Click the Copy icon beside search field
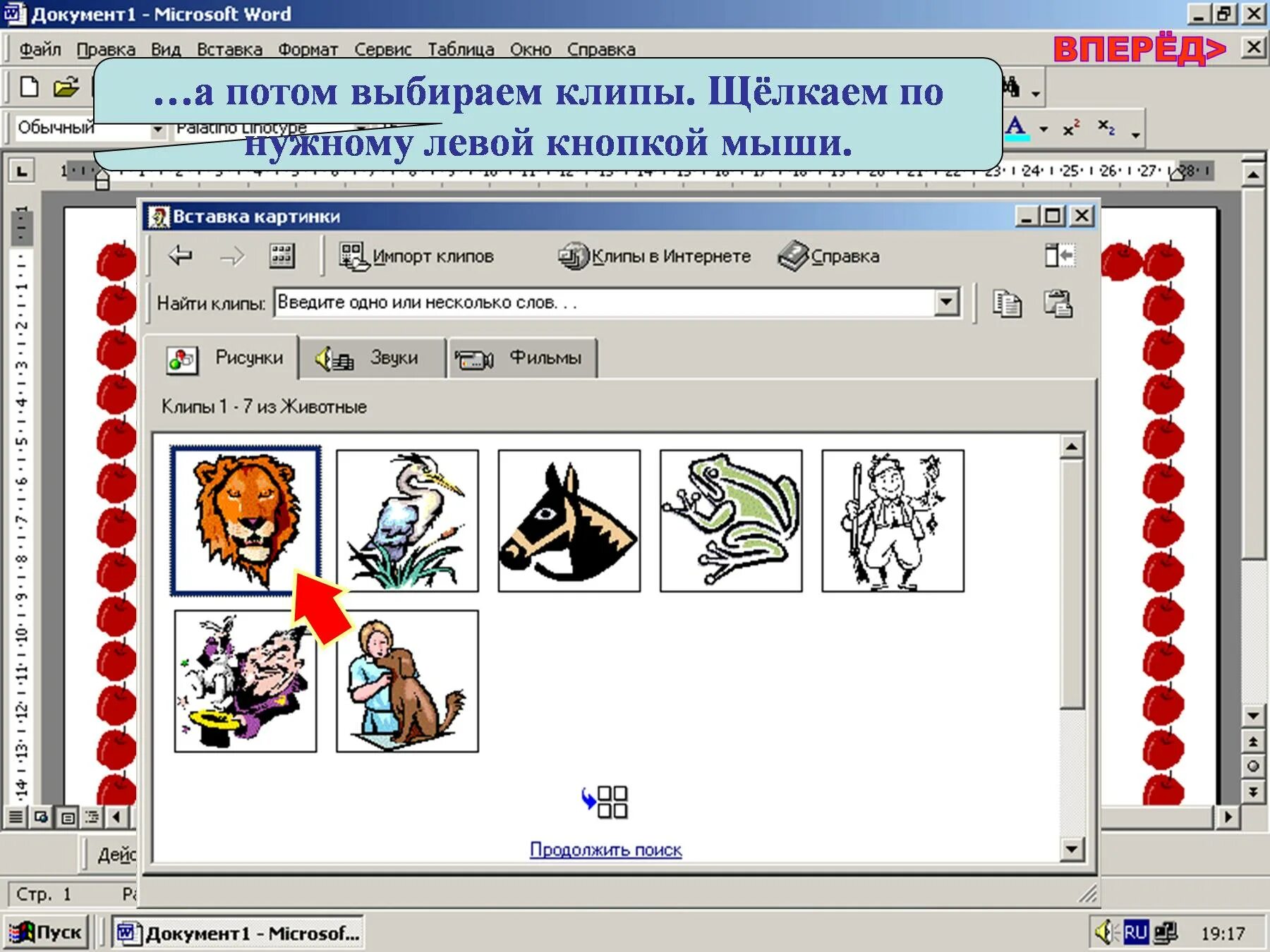 (x=1007, y=304)
